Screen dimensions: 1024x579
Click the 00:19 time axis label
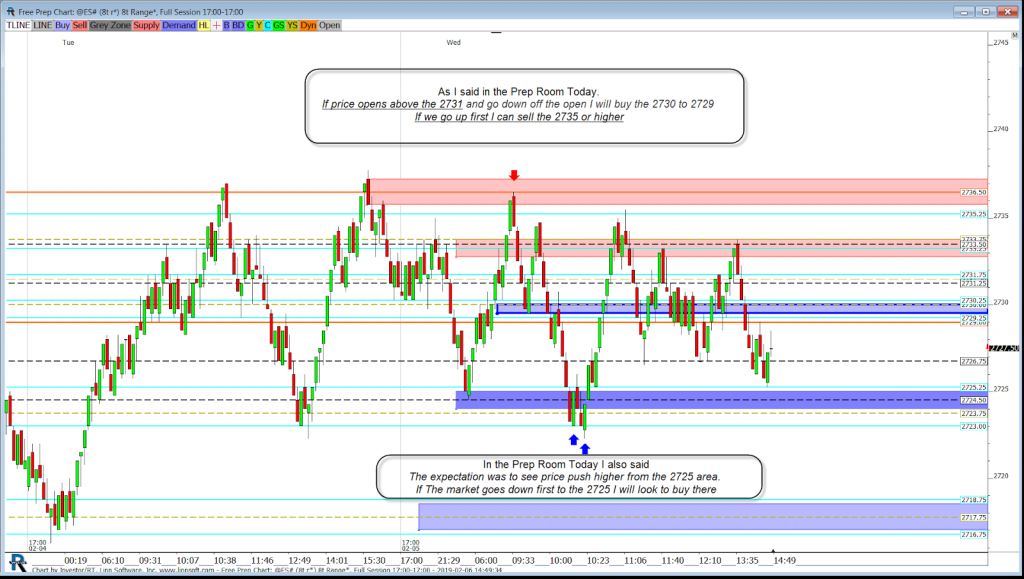point(76,560)
